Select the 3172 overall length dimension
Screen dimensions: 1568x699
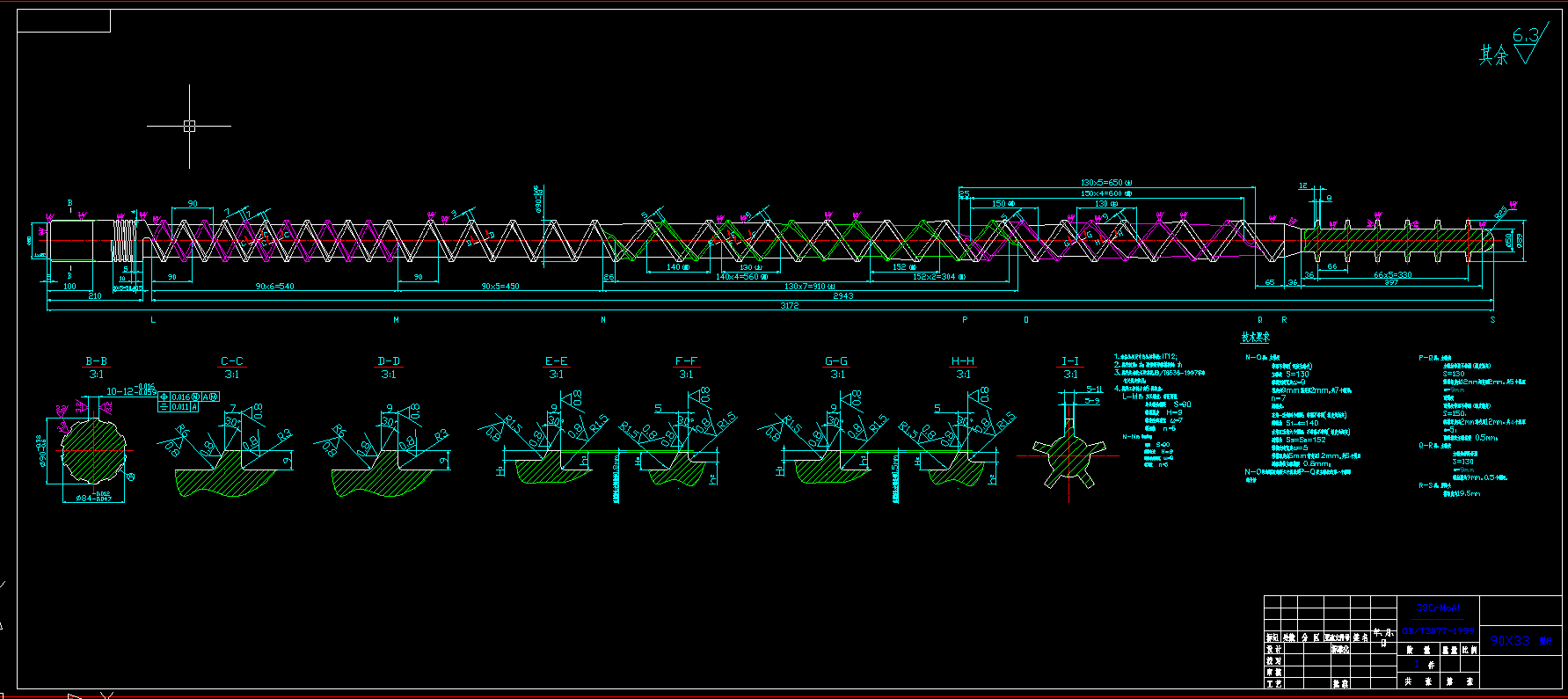click(x=789, y=306)
